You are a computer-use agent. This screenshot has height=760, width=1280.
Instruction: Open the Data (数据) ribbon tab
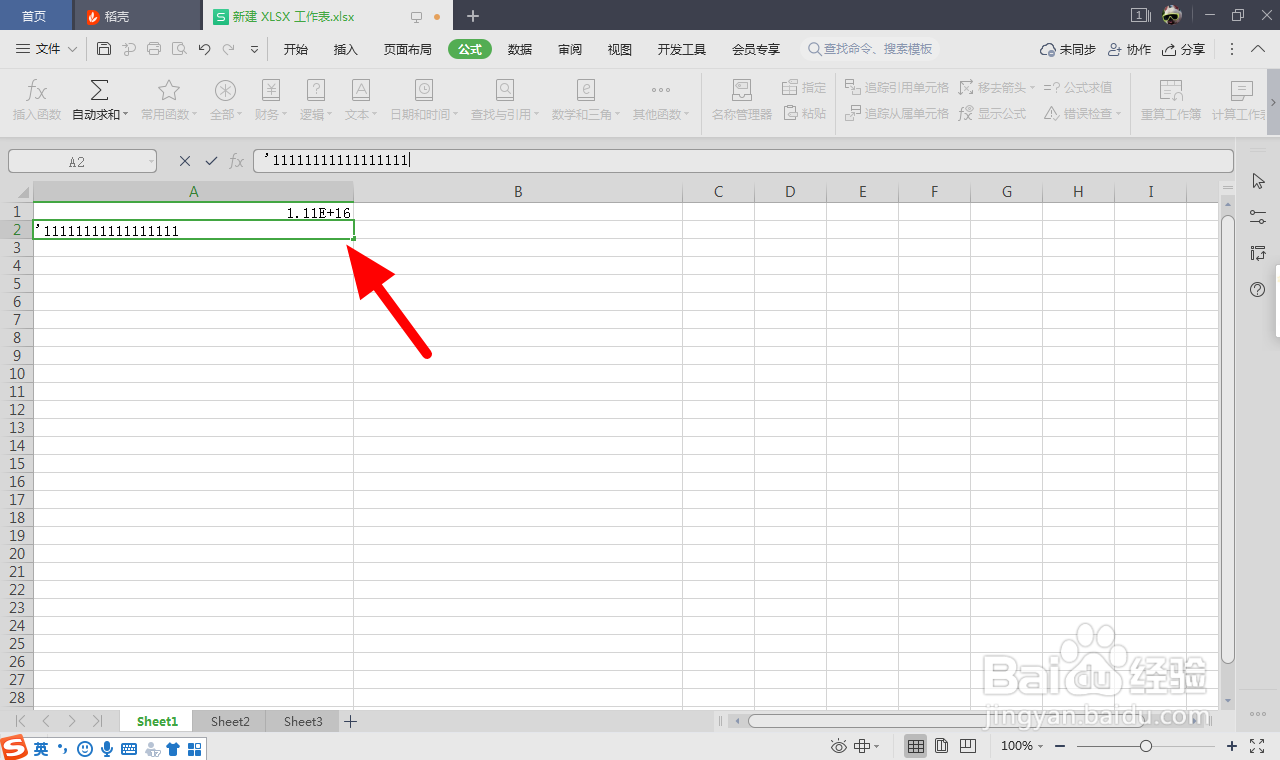(x=520, y=49)
